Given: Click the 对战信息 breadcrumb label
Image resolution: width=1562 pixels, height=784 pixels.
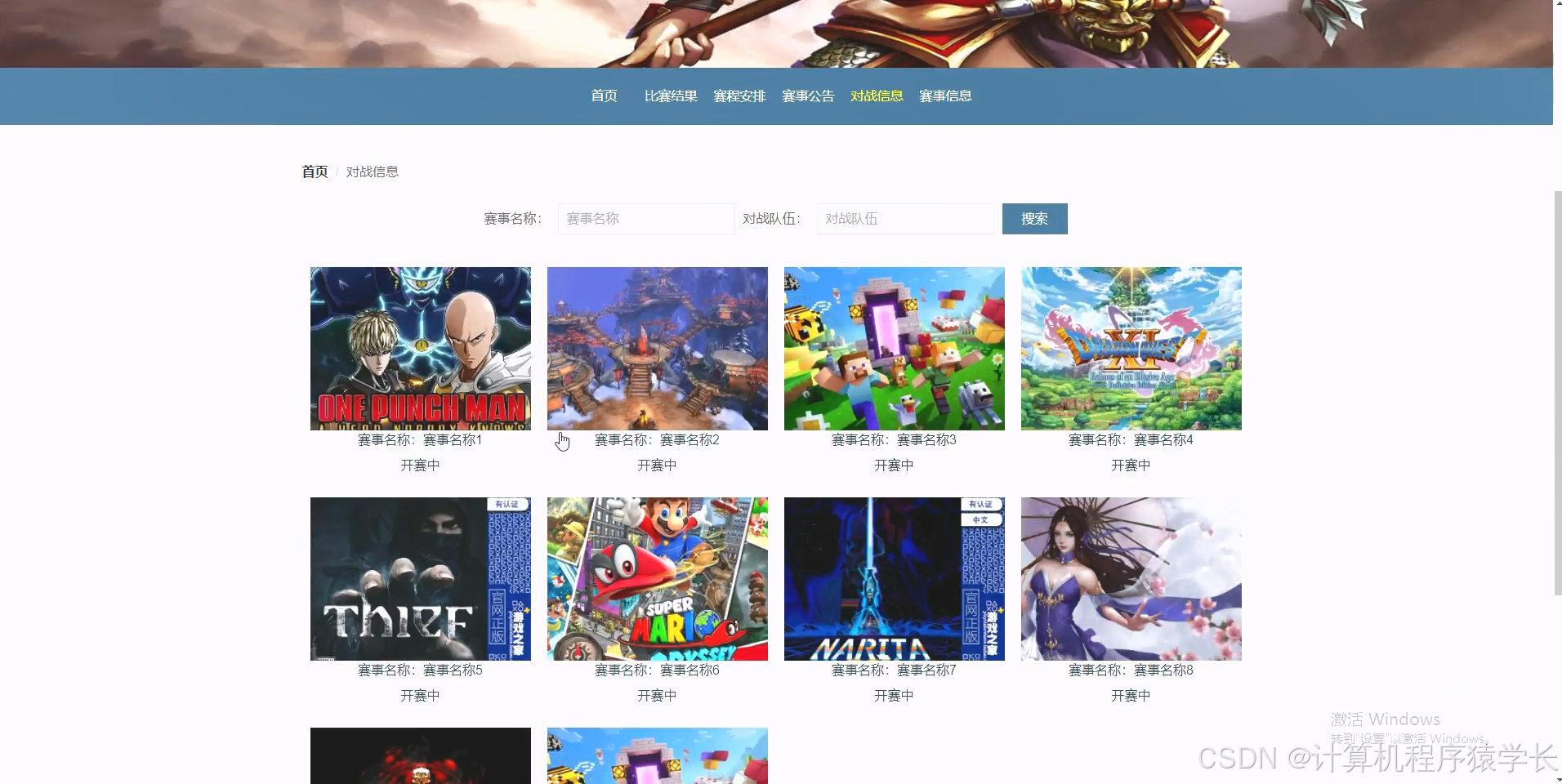Looking at the screenshot, I should [x=373, y=171].
